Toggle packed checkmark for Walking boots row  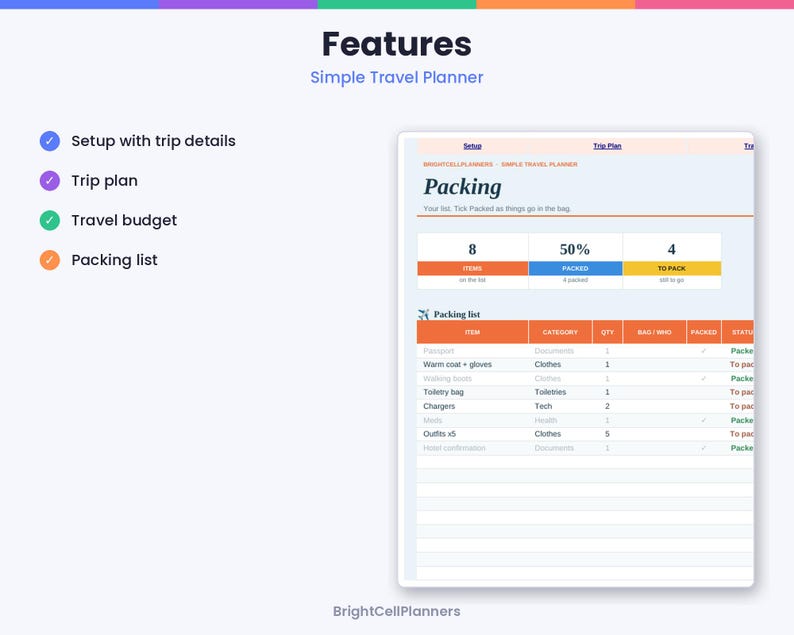click(x=703, y=379)
